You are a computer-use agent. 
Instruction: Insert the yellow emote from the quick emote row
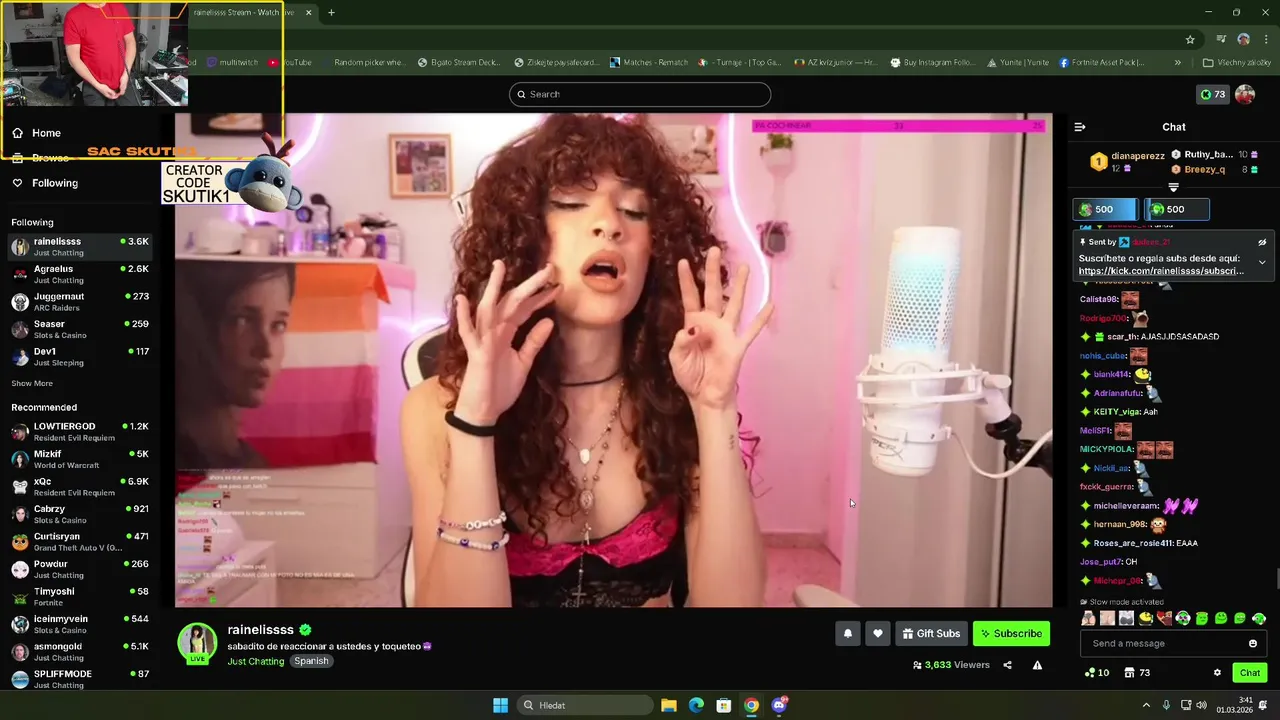[x=1145, y=619]
